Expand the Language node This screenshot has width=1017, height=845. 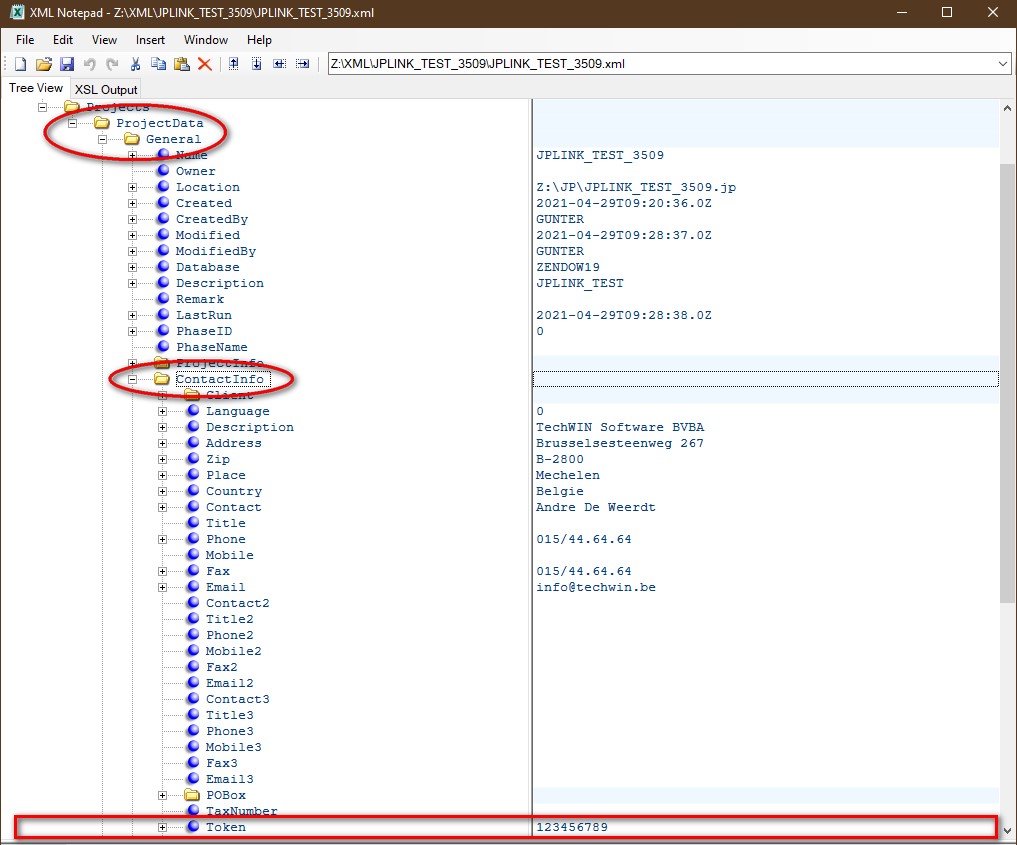click(162, 411)
